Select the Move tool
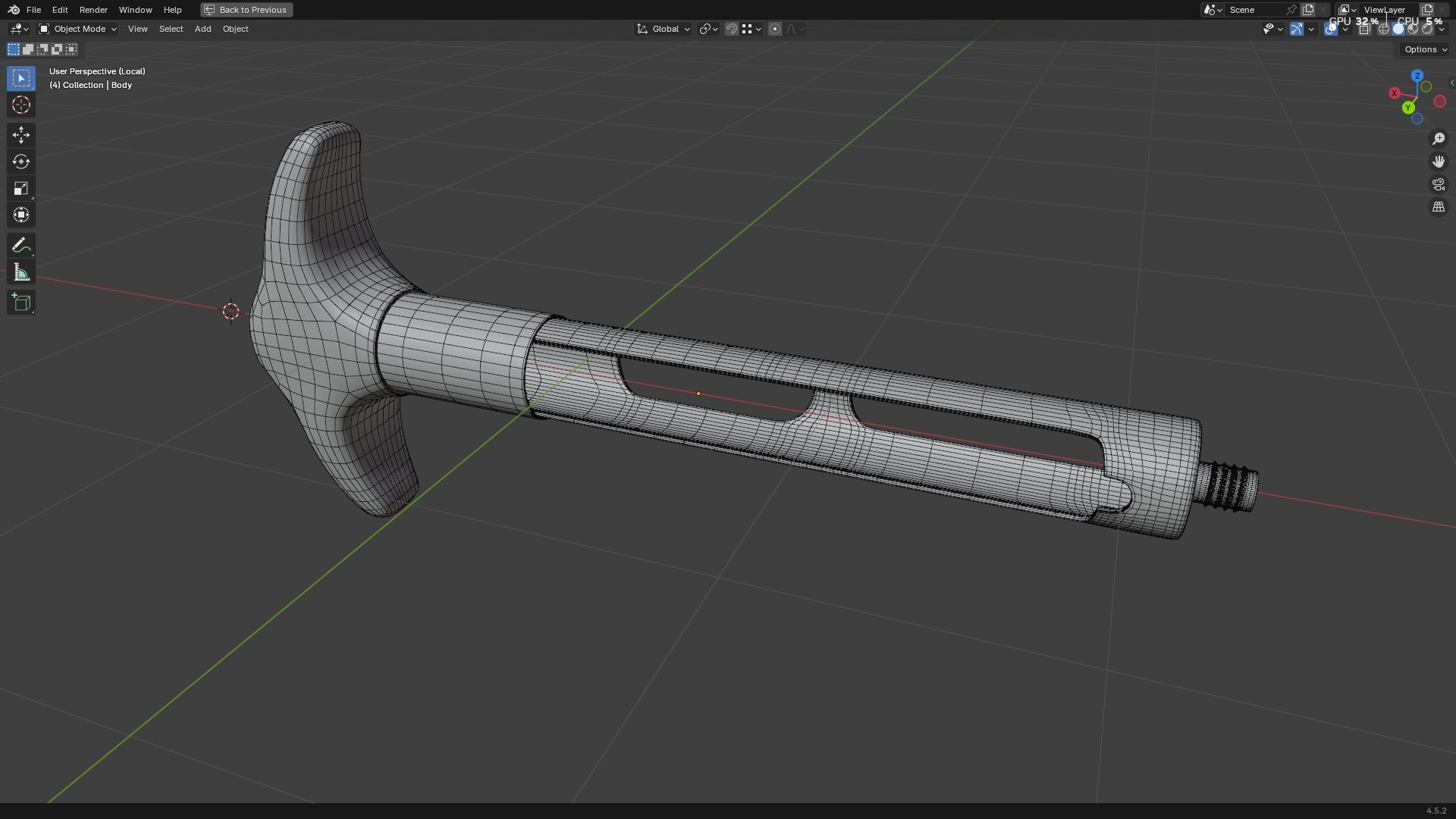Screen dimensions: 1456x819 tap(21, 135)
